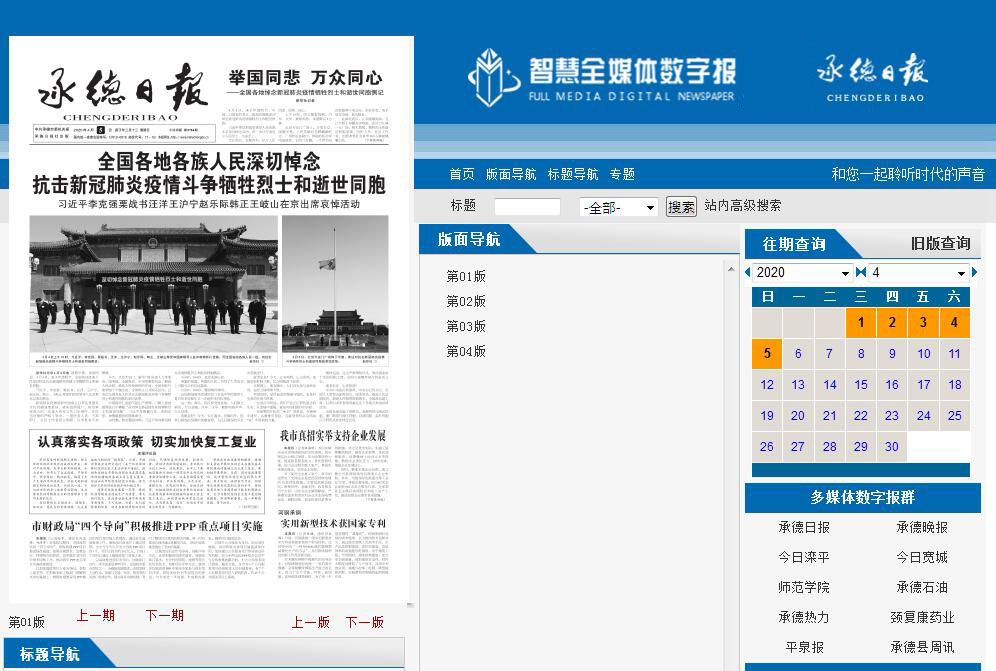This screenshot has height=671, width=996.
Task: Open 专题 in navigation bar
Action: pos(622,173)
